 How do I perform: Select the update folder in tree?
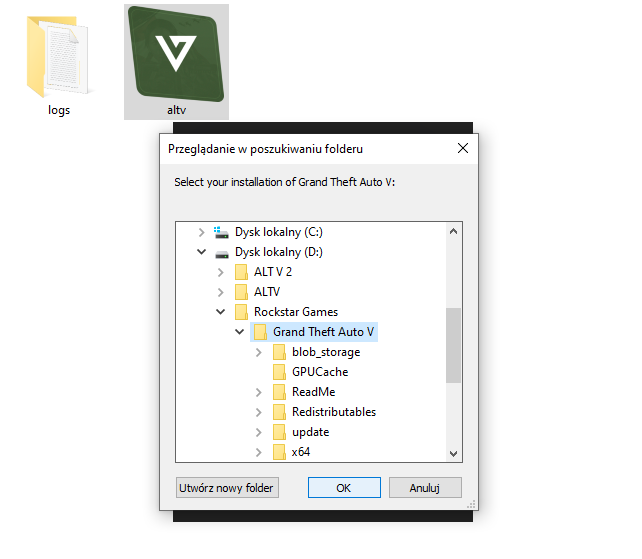tap(310, 432)
